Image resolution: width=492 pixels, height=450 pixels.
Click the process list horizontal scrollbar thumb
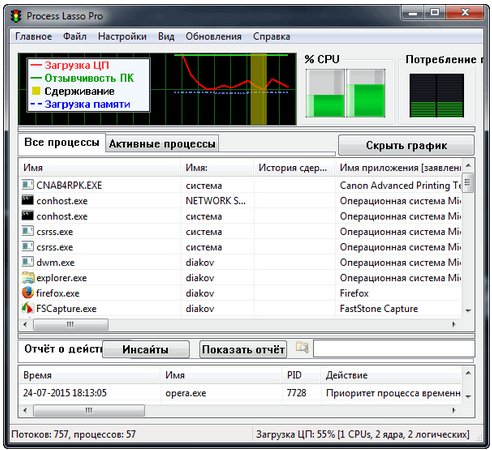[x=71, y=324]
